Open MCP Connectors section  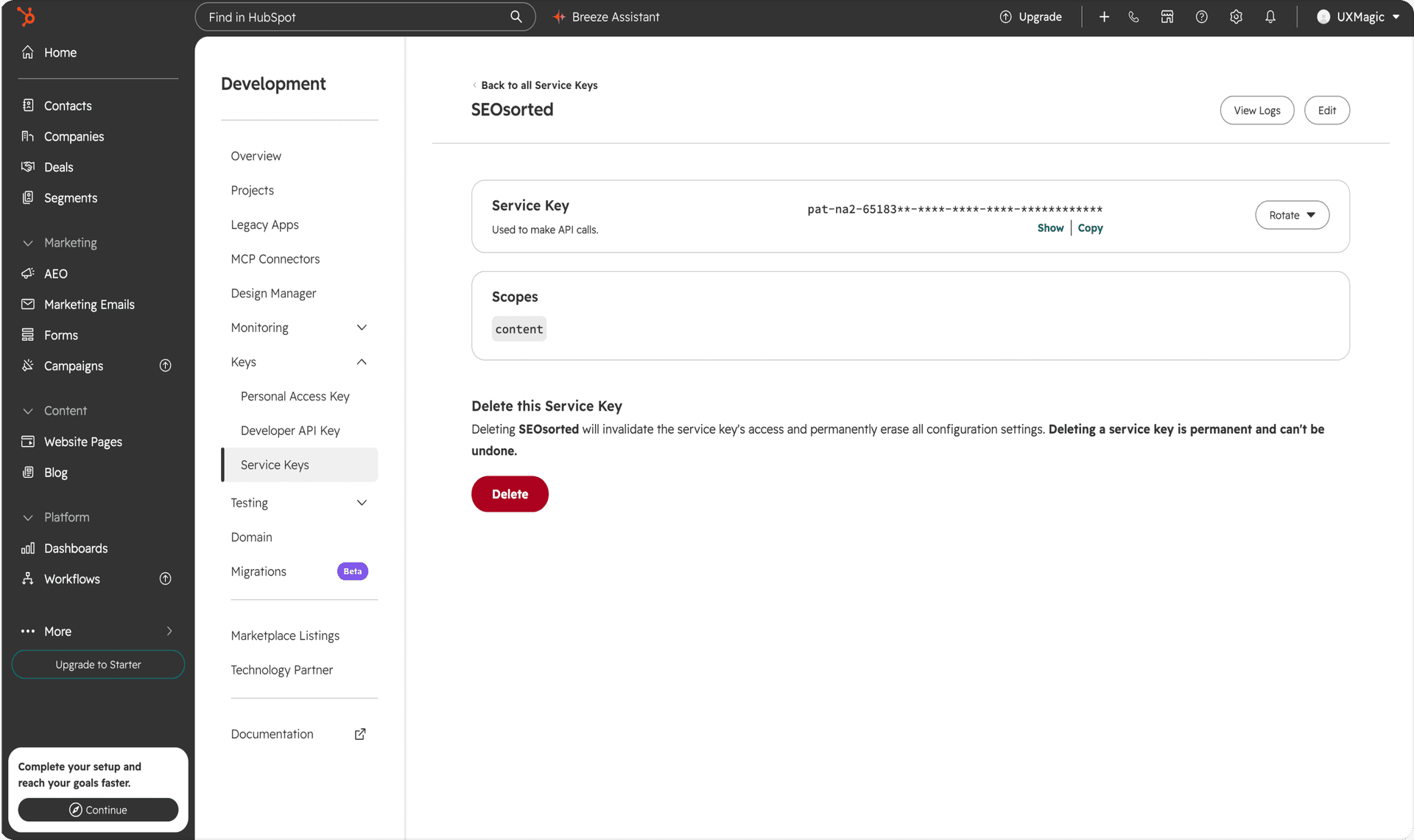click(275, 259)
